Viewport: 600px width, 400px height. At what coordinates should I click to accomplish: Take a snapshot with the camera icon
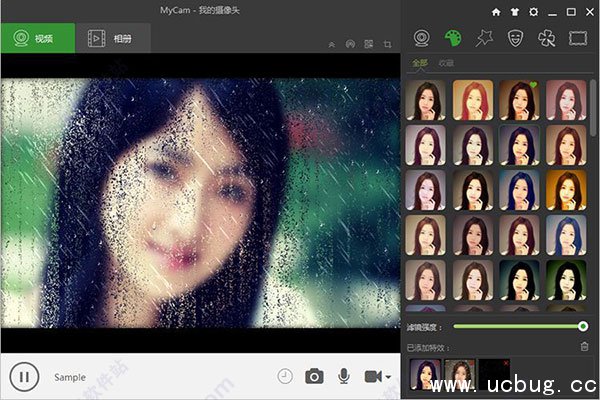click(314, 376)
